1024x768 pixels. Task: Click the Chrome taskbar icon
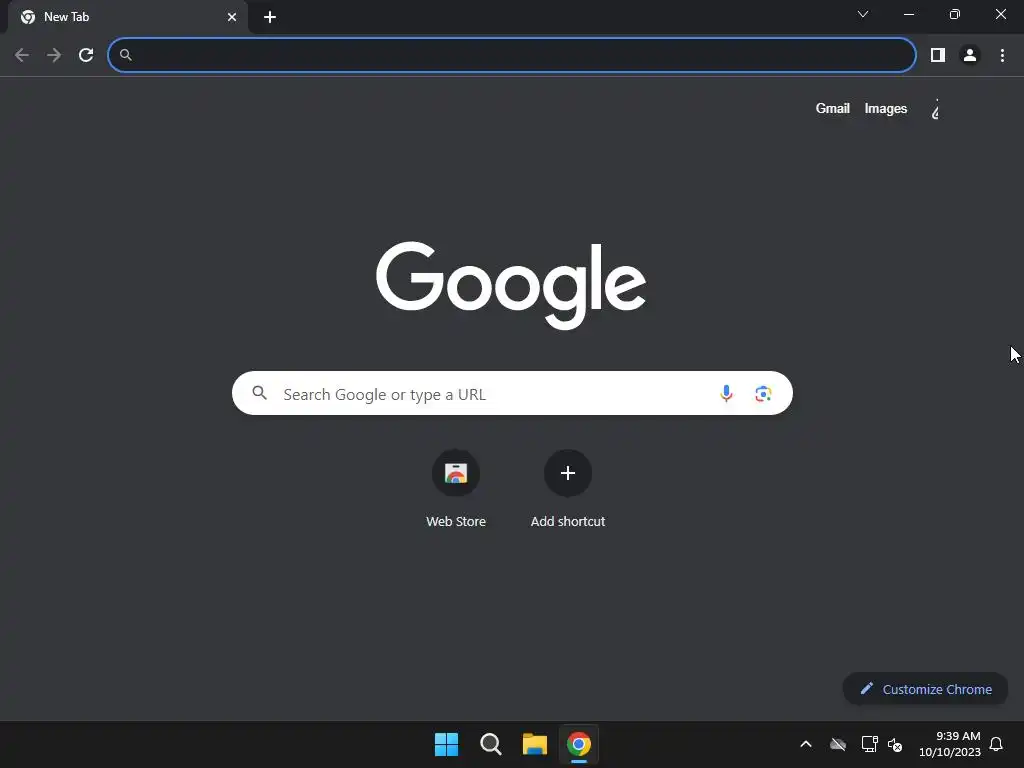click(579, 744)
